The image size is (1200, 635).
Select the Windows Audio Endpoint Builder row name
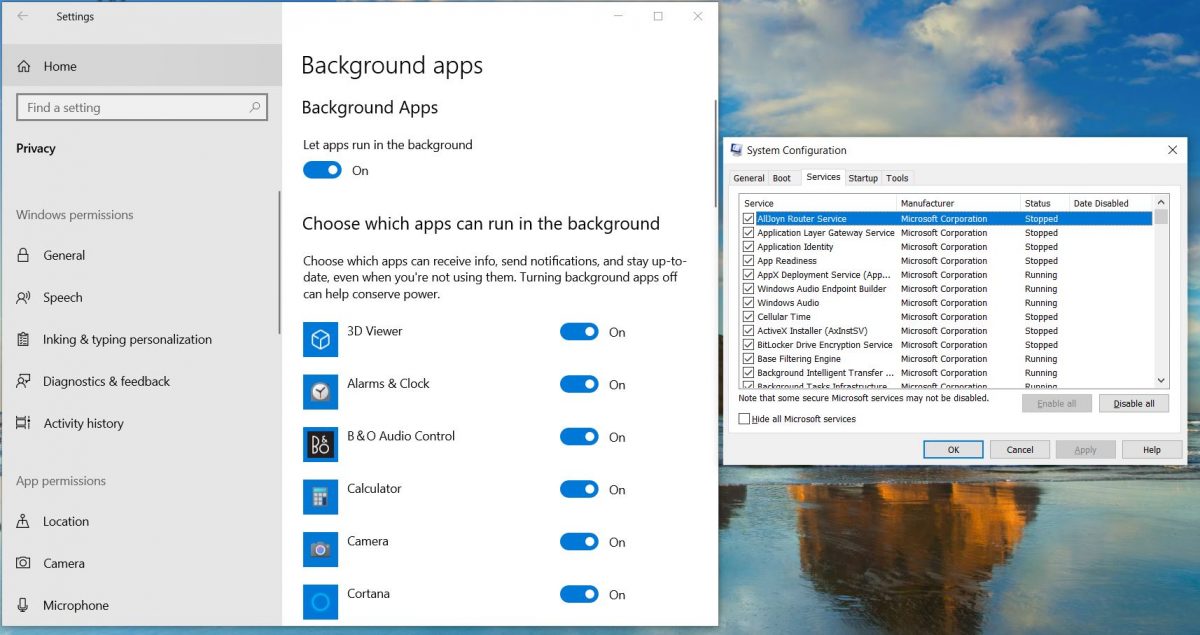(x=822, y=289)
